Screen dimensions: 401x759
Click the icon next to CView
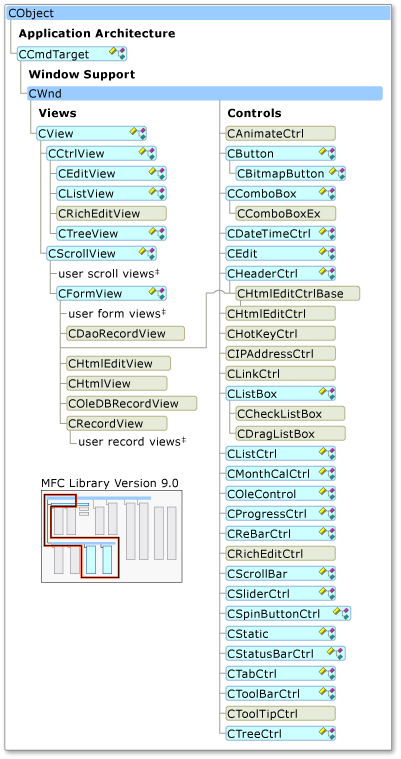138,133
